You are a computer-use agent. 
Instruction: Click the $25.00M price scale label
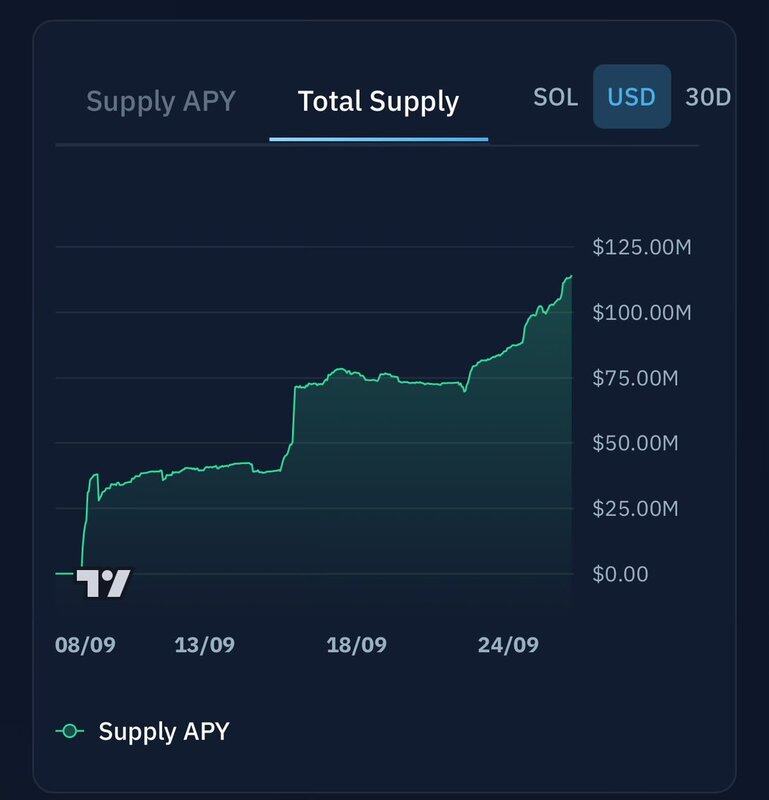pos(635,509)
